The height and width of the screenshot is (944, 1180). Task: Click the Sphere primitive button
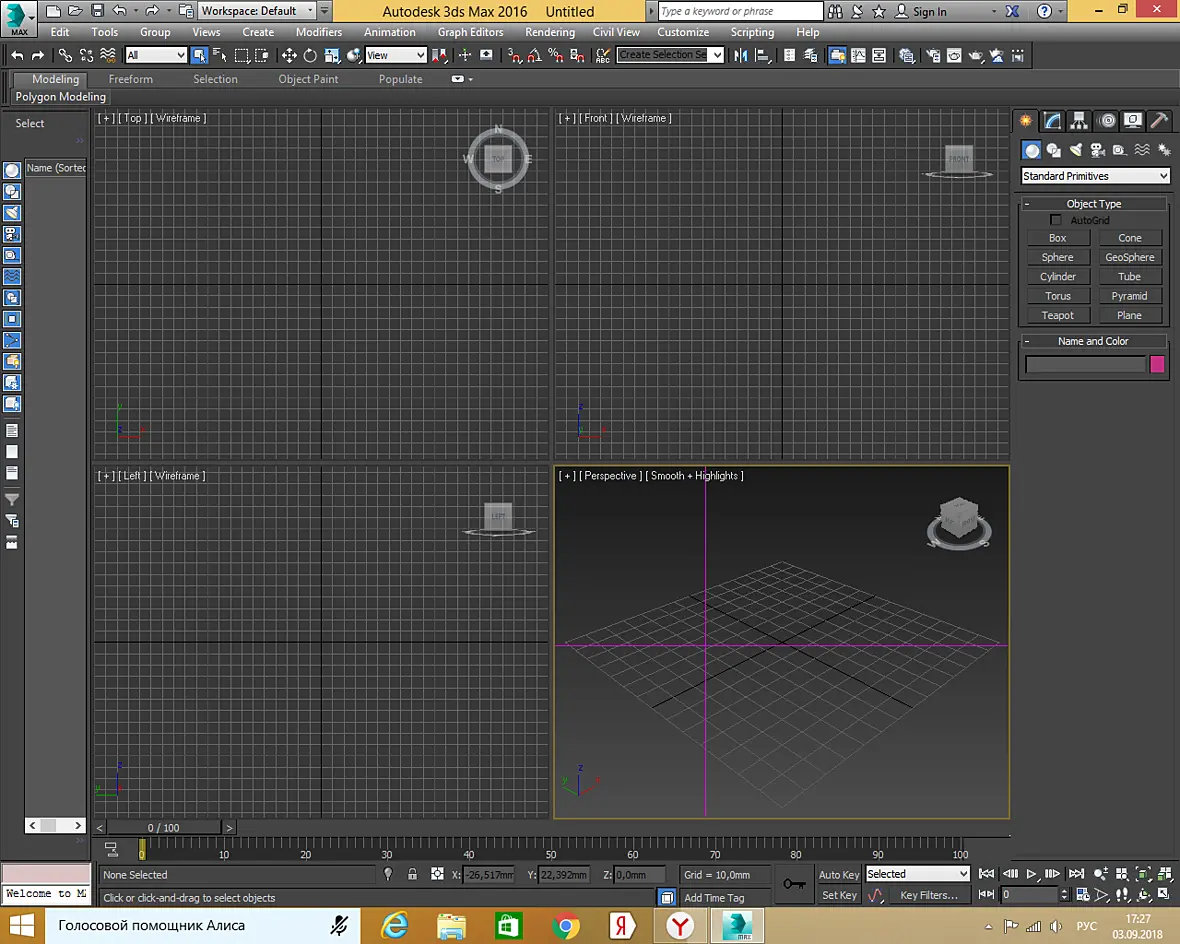pyautogui.click(x=1057, y=257)
